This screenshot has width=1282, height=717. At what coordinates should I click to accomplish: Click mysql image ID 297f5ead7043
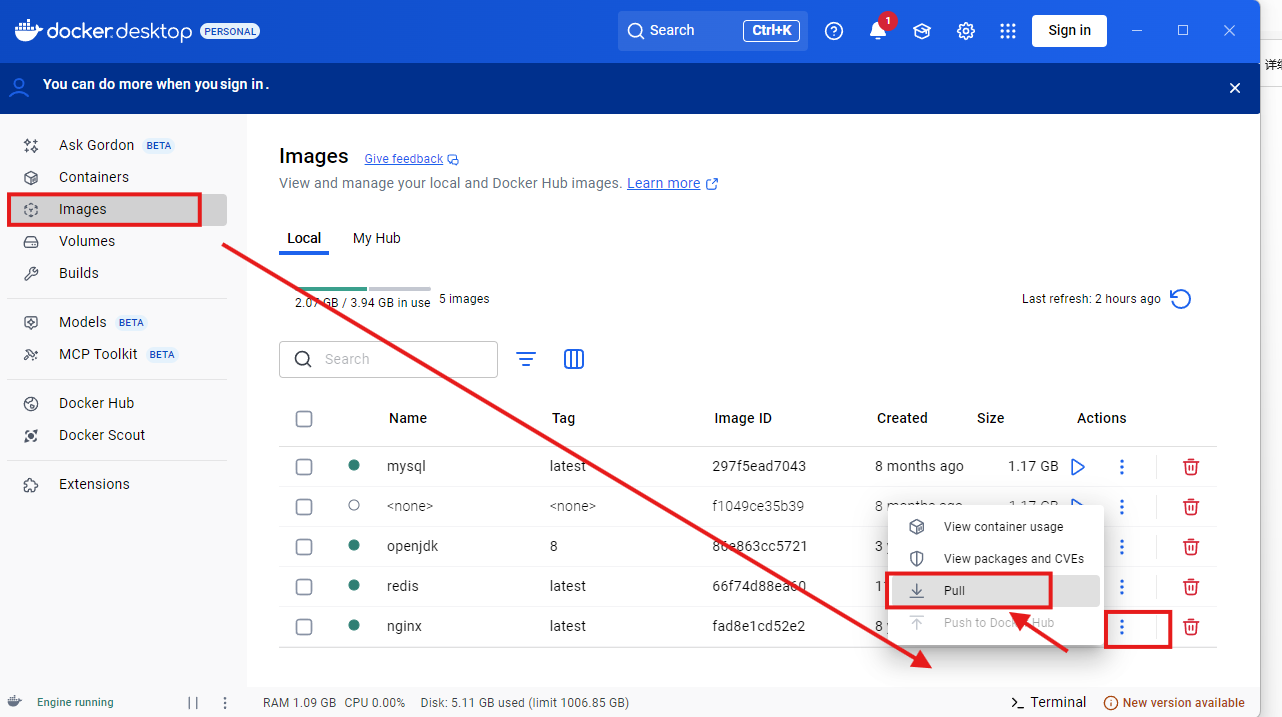[759, 466]
